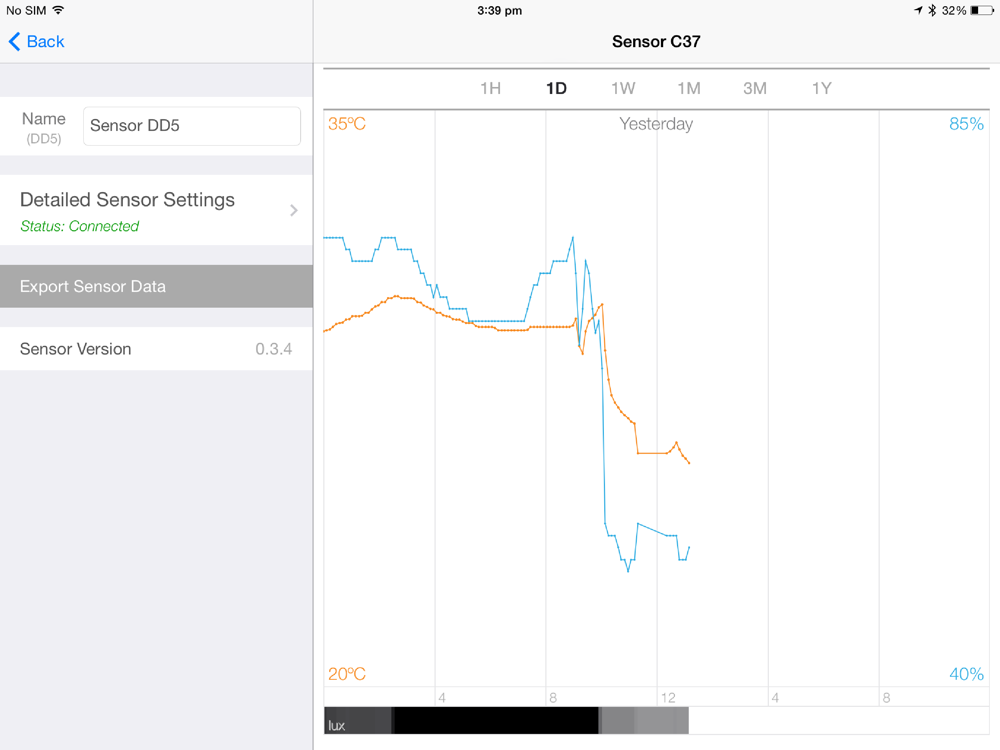Switch to the 1W range
Image resolution: width=1000 pixels, height=750 pixels.
(x=623, y=88)
